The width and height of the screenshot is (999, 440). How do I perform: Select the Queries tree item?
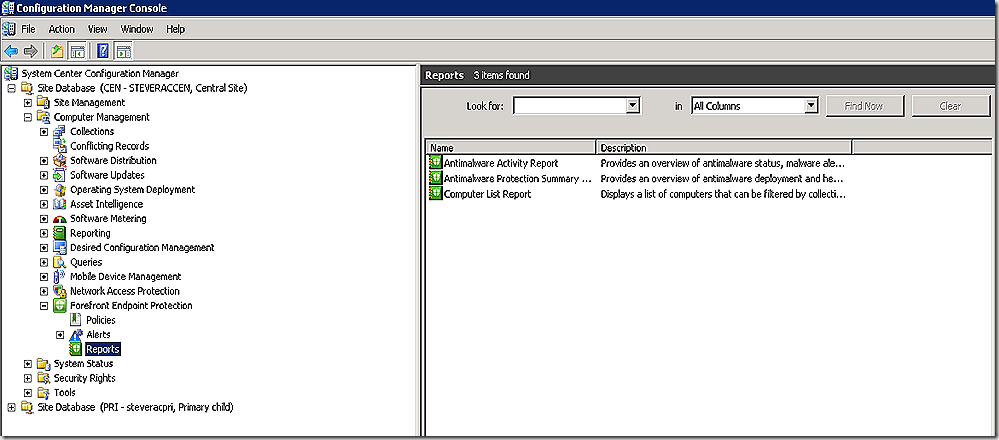pyautogui.click(x=86, y=262)
